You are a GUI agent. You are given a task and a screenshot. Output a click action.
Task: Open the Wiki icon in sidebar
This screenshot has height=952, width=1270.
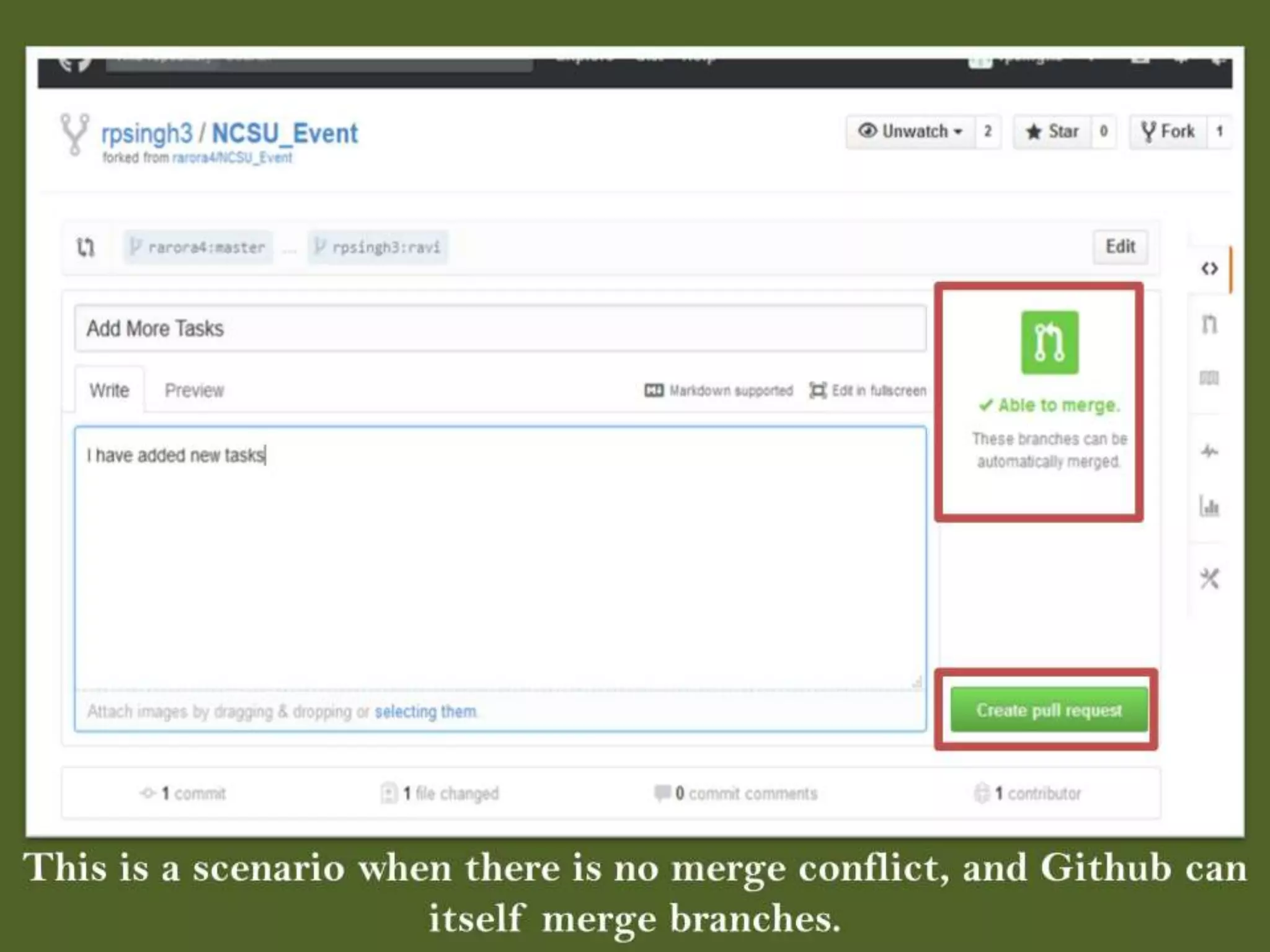coord(1209,378)
